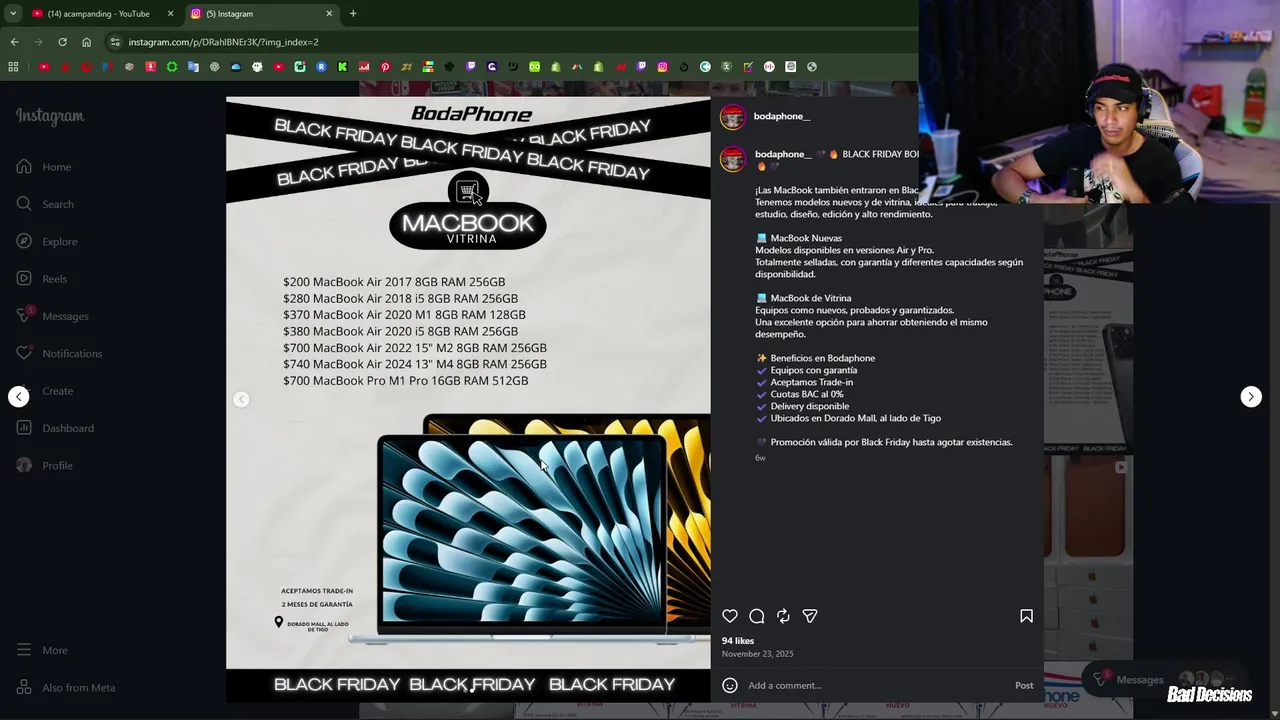Open the Instagram bookmark in bookmarks bar
The image size is (1280, 720).
coord(662,67)
